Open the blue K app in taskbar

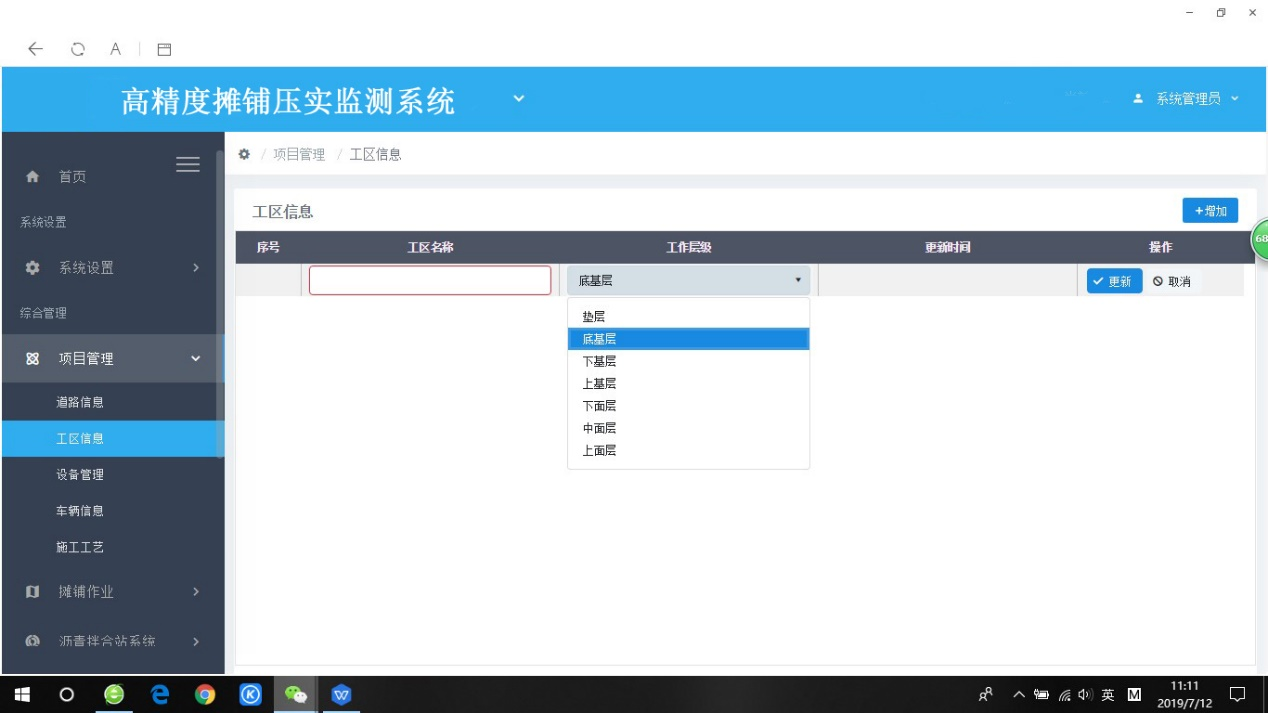[x=251, y=694]
